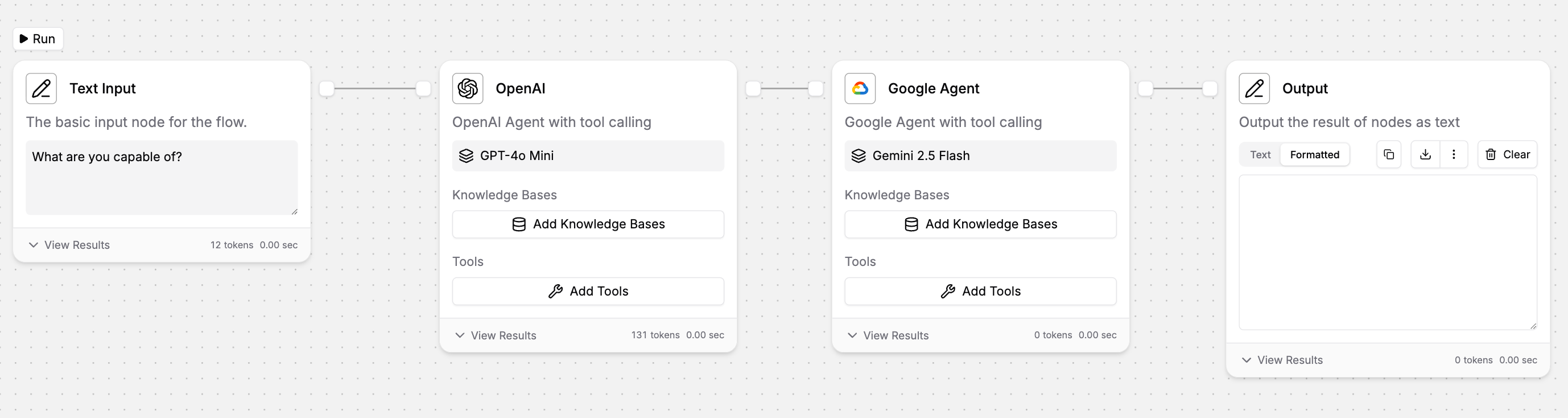Click the Text Input node output connector
Screen dimensions: 1568x418
point(327,89)
